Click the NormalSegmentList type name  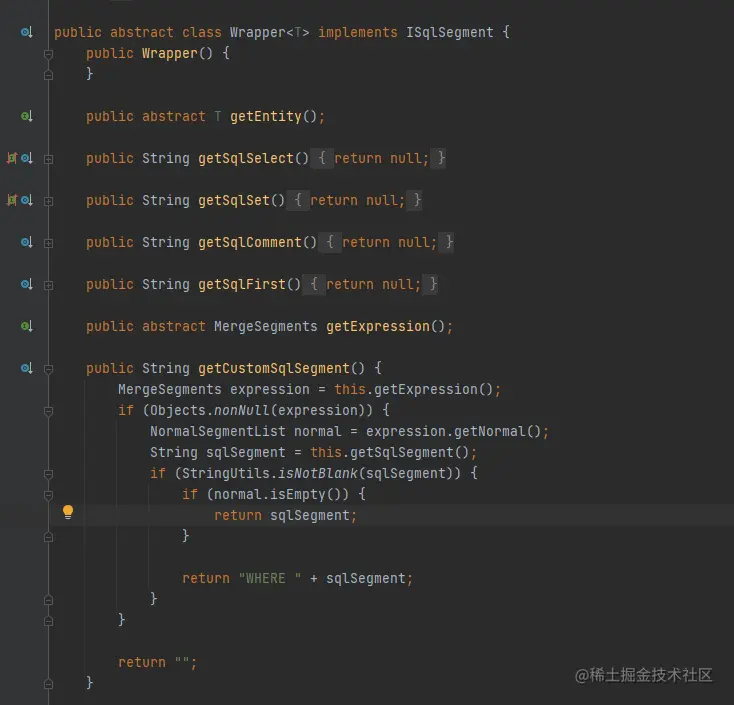[x=218, y=431]
